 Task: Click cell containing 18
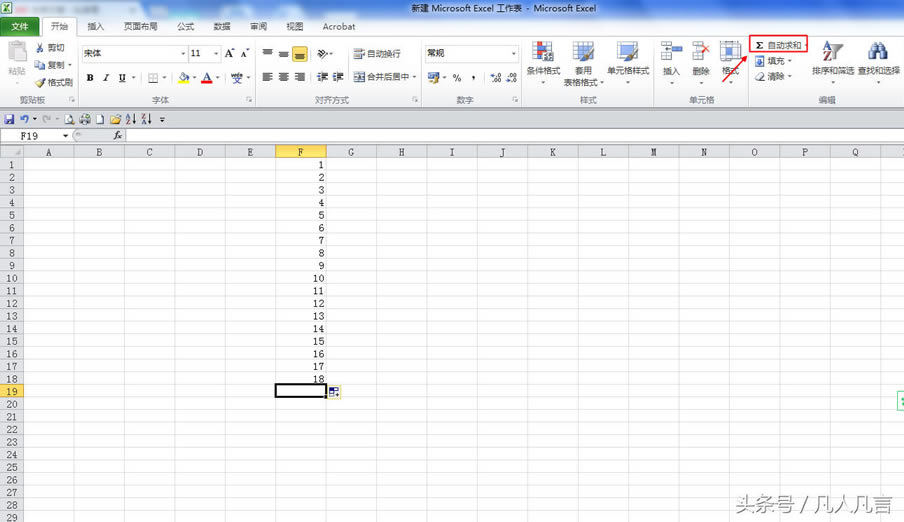300,379
